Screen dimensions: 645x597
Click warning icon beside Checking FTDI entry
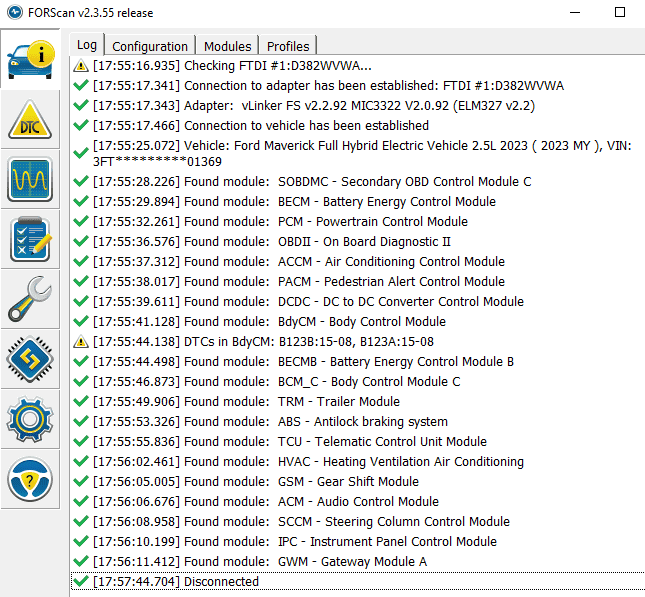pos(81,65)
